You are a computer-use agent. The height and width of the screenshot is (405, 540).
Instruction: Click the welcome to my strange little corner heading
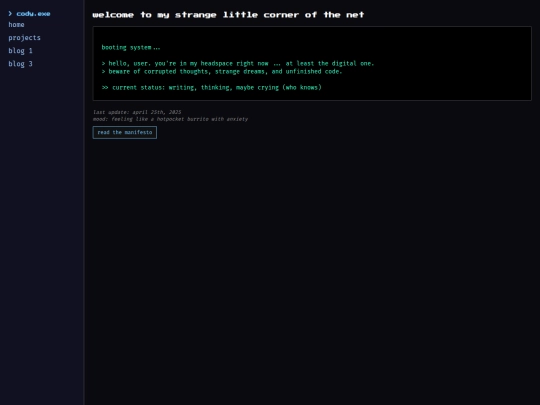coord(228,15)
